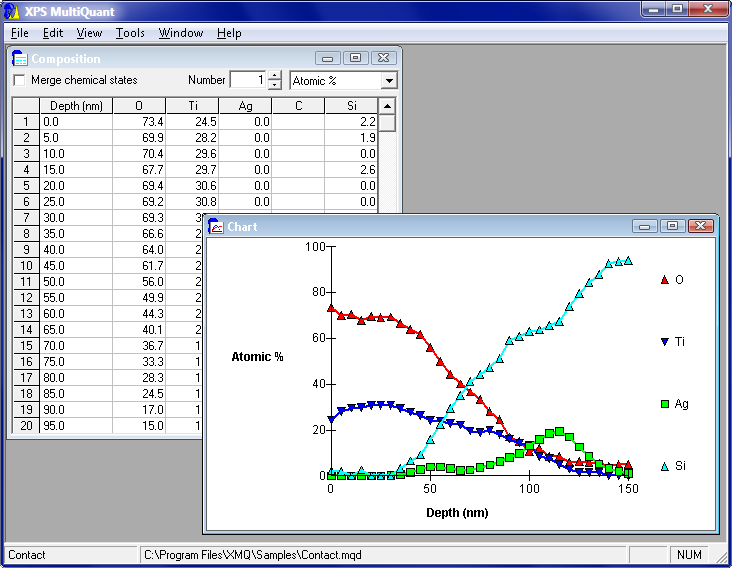Screen dimensions: 732x568
Task: Click the Ag column header
Action: pyautogui.click(x=245, y=106)
